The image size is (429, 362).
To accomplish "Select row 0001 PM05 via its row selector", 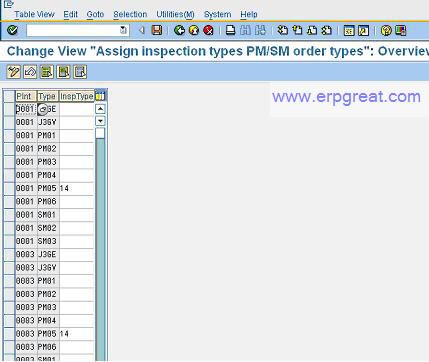I will pos(9,189).
